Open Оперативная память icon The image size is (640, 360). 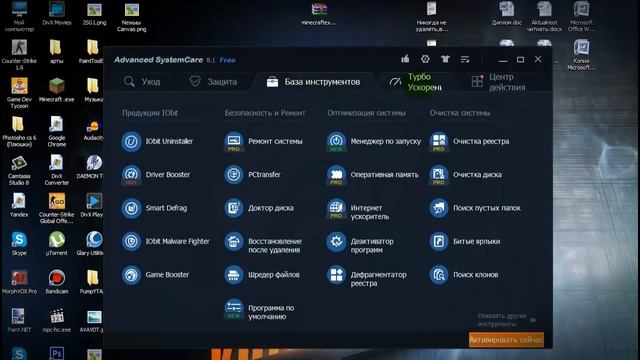(336, 175)
